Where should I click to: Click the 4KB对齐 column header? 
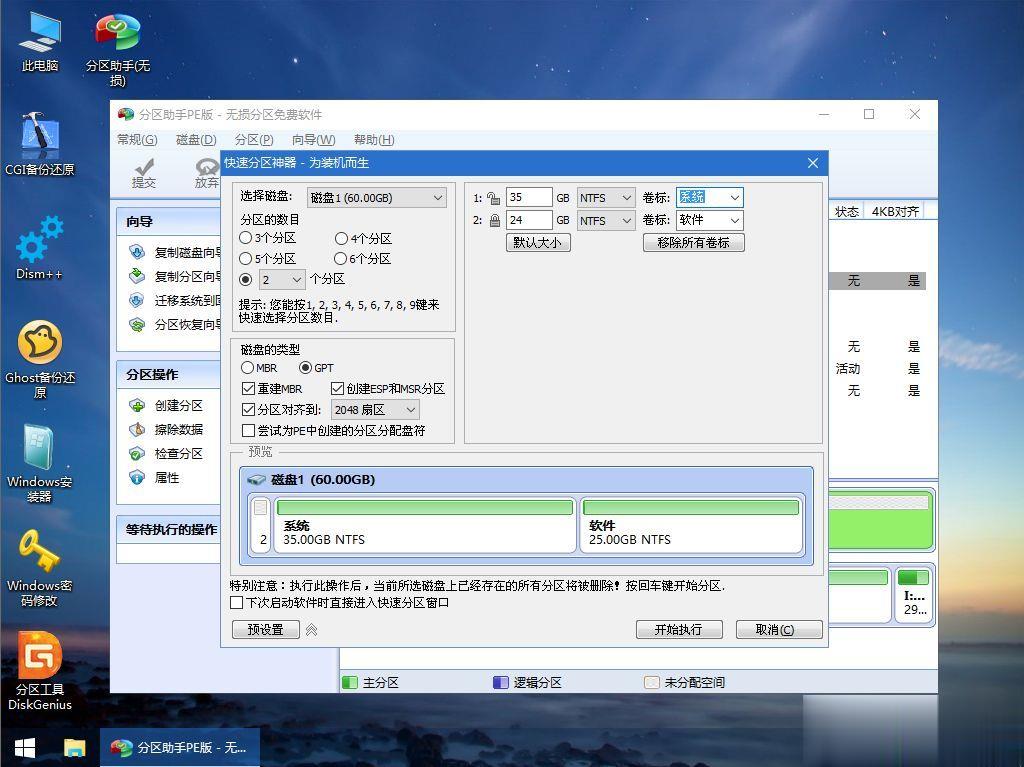[x=895, y=212]
